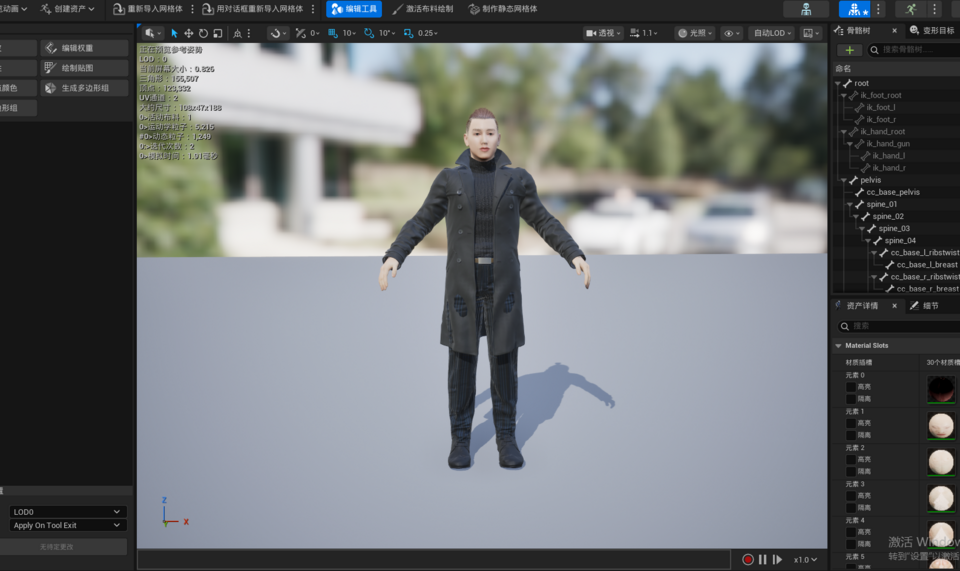Select the translate move tool in viewport toolbar
This screenshot has width=960, height=571.
coord(189,33)
